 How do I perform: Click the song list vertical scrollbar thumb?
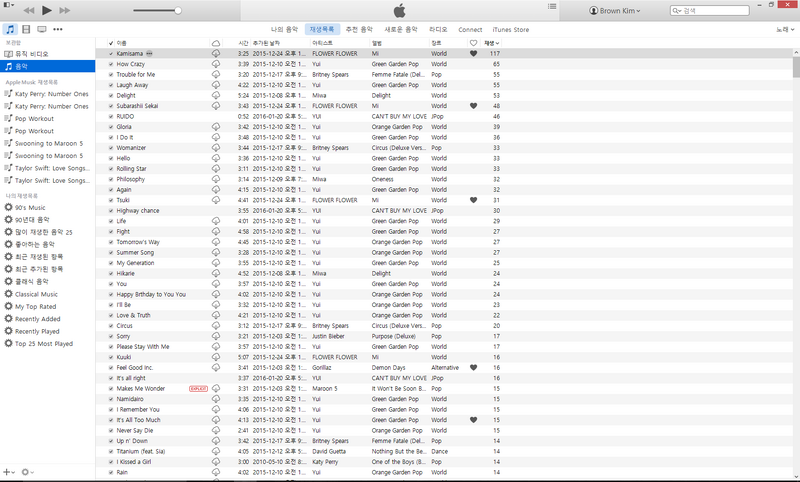point(796,67)
